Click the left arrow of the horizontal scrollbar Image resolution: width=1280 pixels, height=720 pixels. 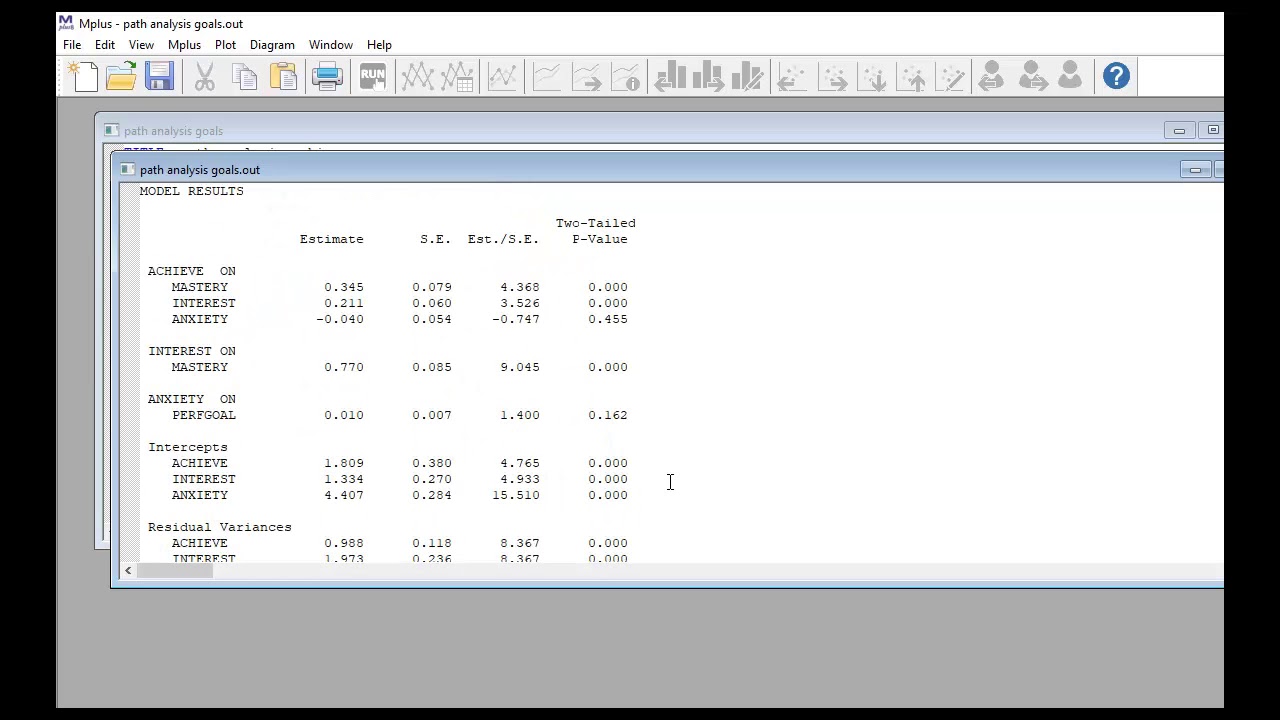[127, 571]
